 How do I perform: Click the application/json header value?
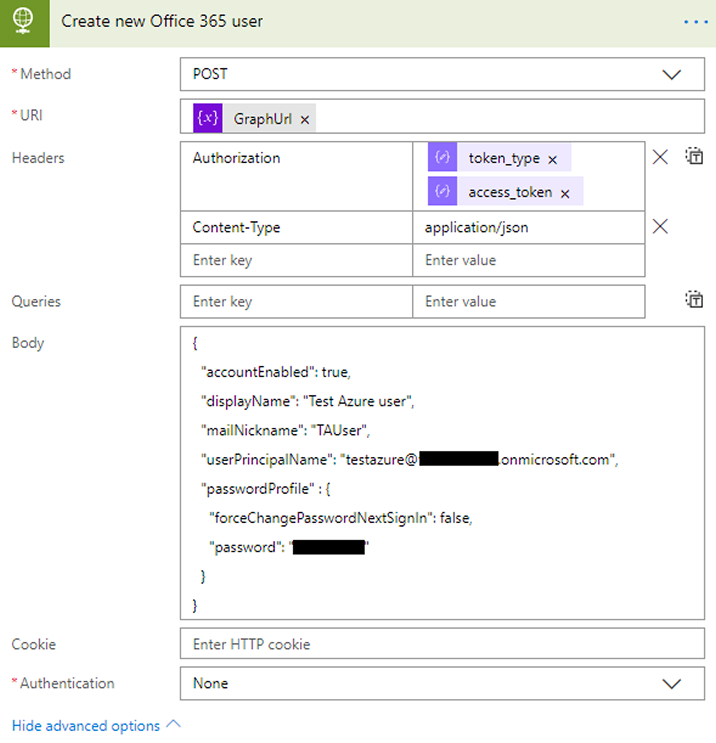528,227
